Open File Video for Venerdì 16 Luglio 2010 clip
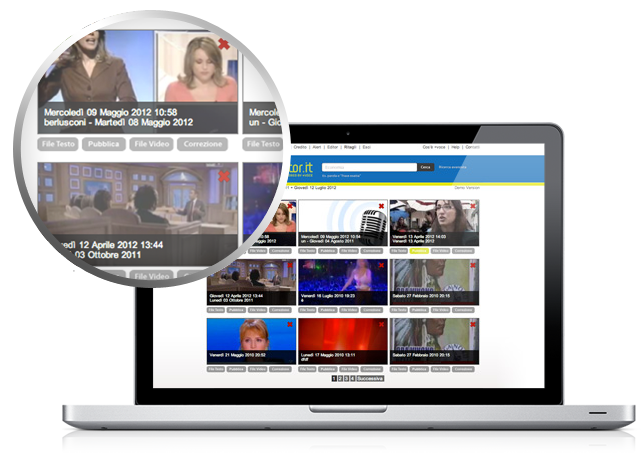641x453 pixels. tap(349, 310)
